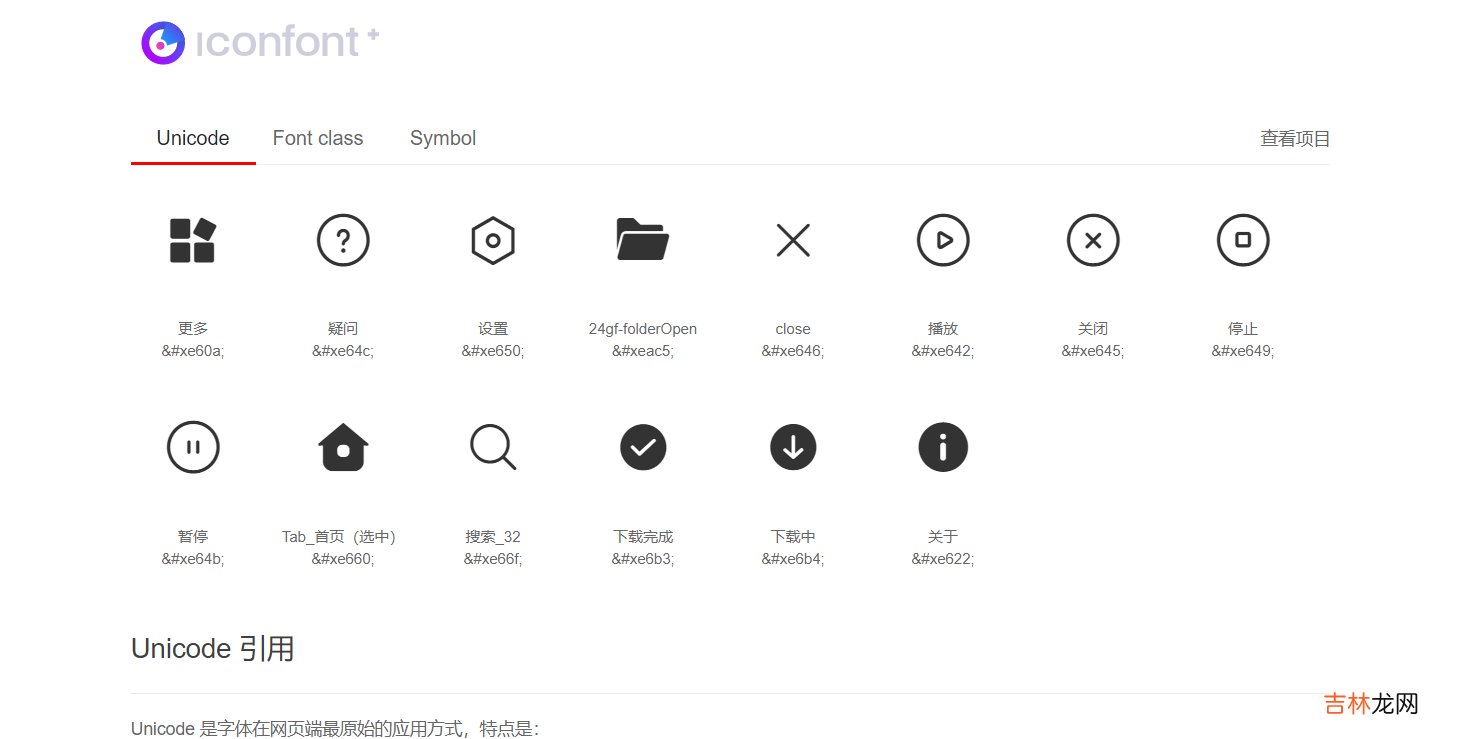Click the plain close X icon
The image size is (1459, 739).
793,240
